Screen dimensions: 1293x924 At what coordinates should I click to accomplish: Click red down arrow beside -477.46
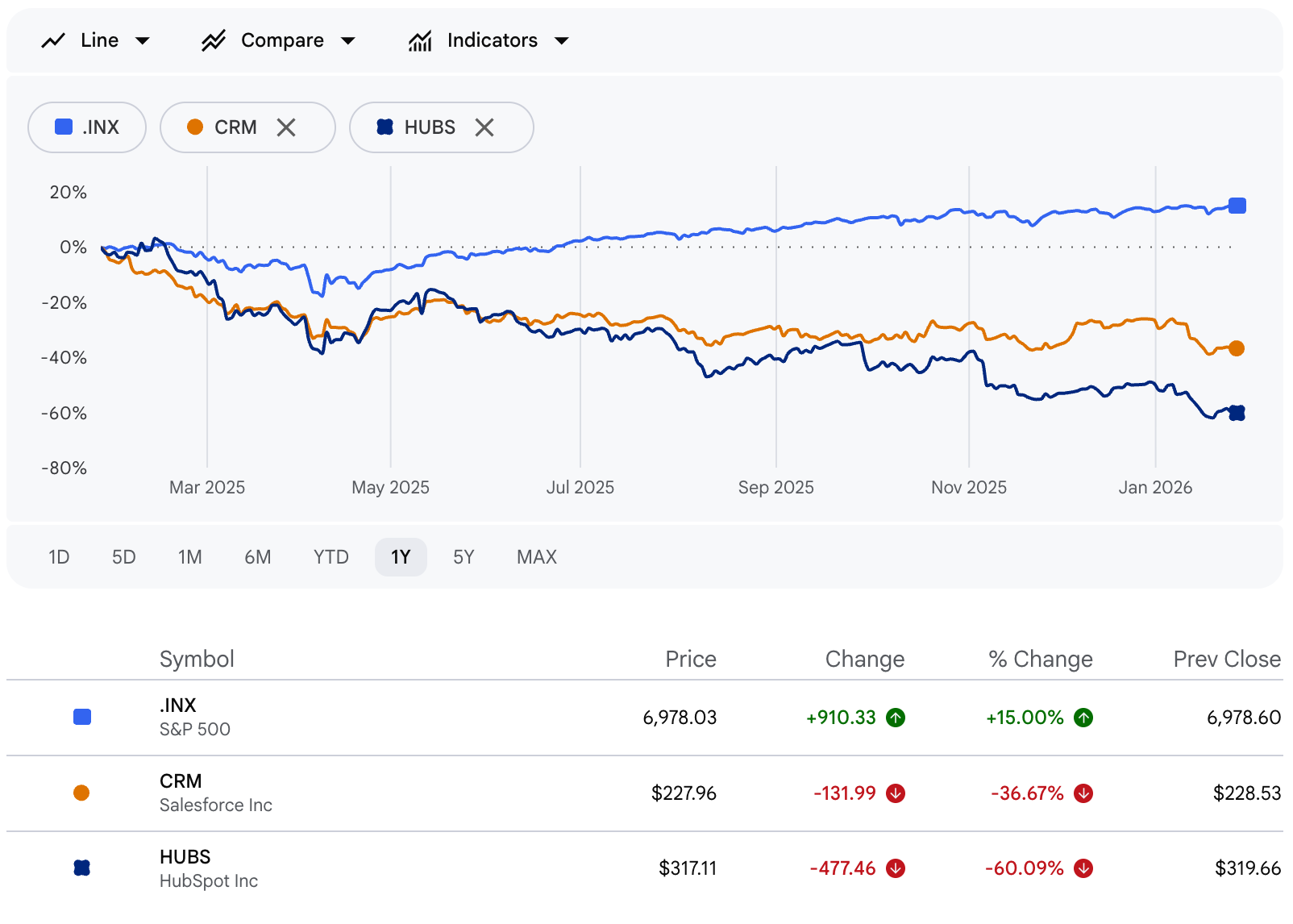pos(896,868)
